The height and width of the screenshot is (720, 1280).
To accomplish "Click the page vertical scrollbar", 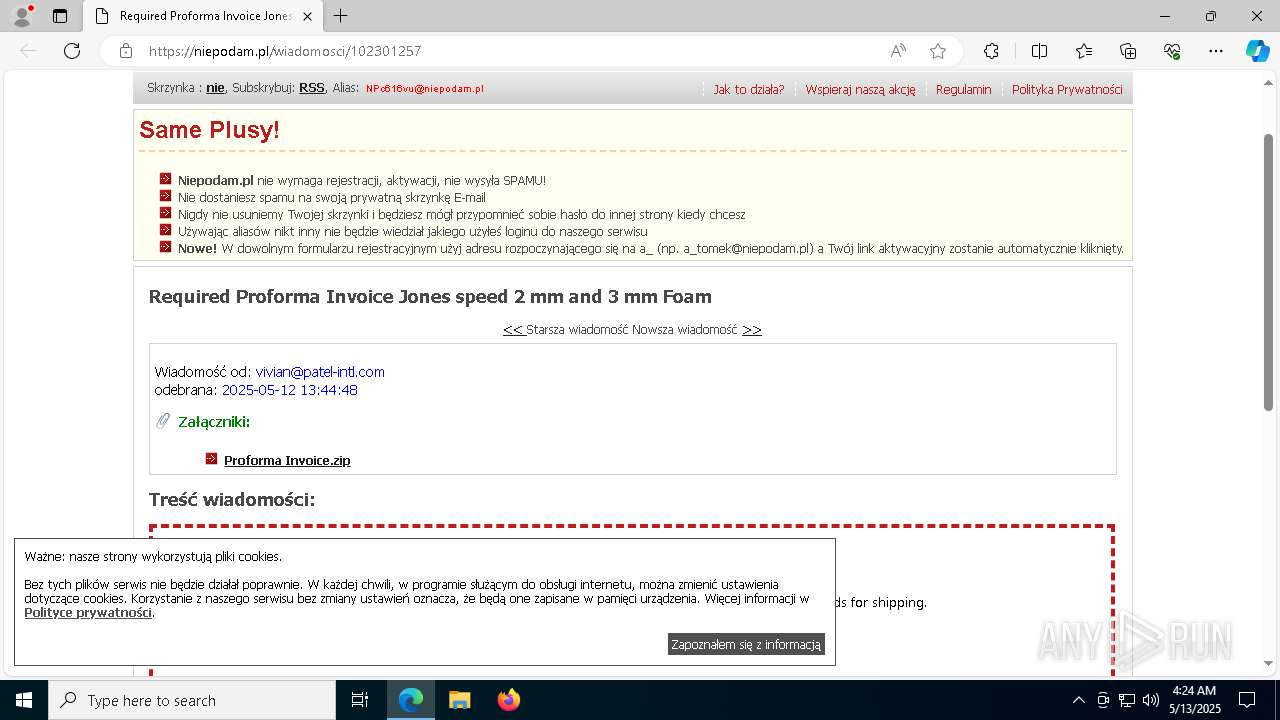I will pos(1269,270).
